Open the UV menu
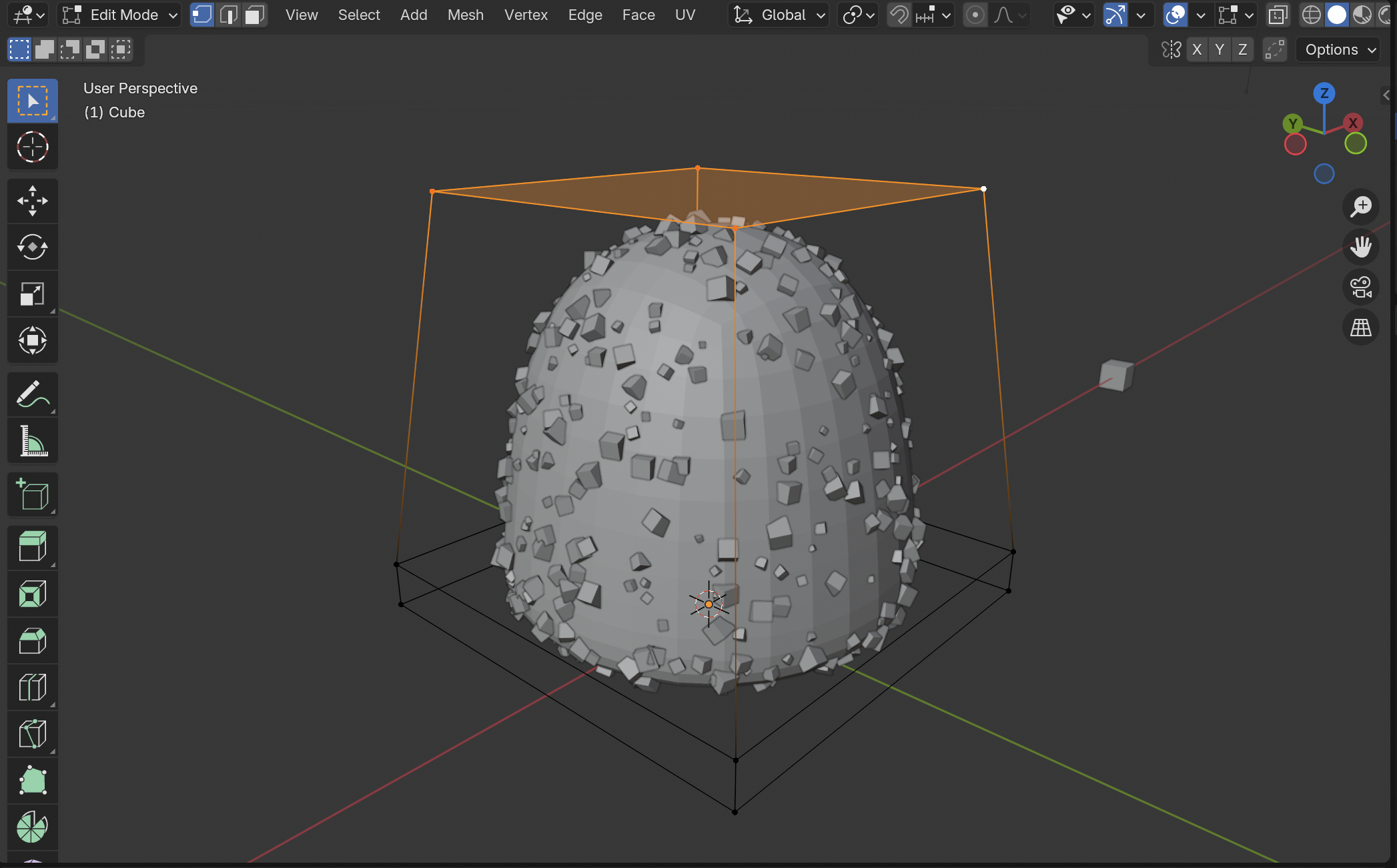This screenshot has width=1397, height=868. 684,15
